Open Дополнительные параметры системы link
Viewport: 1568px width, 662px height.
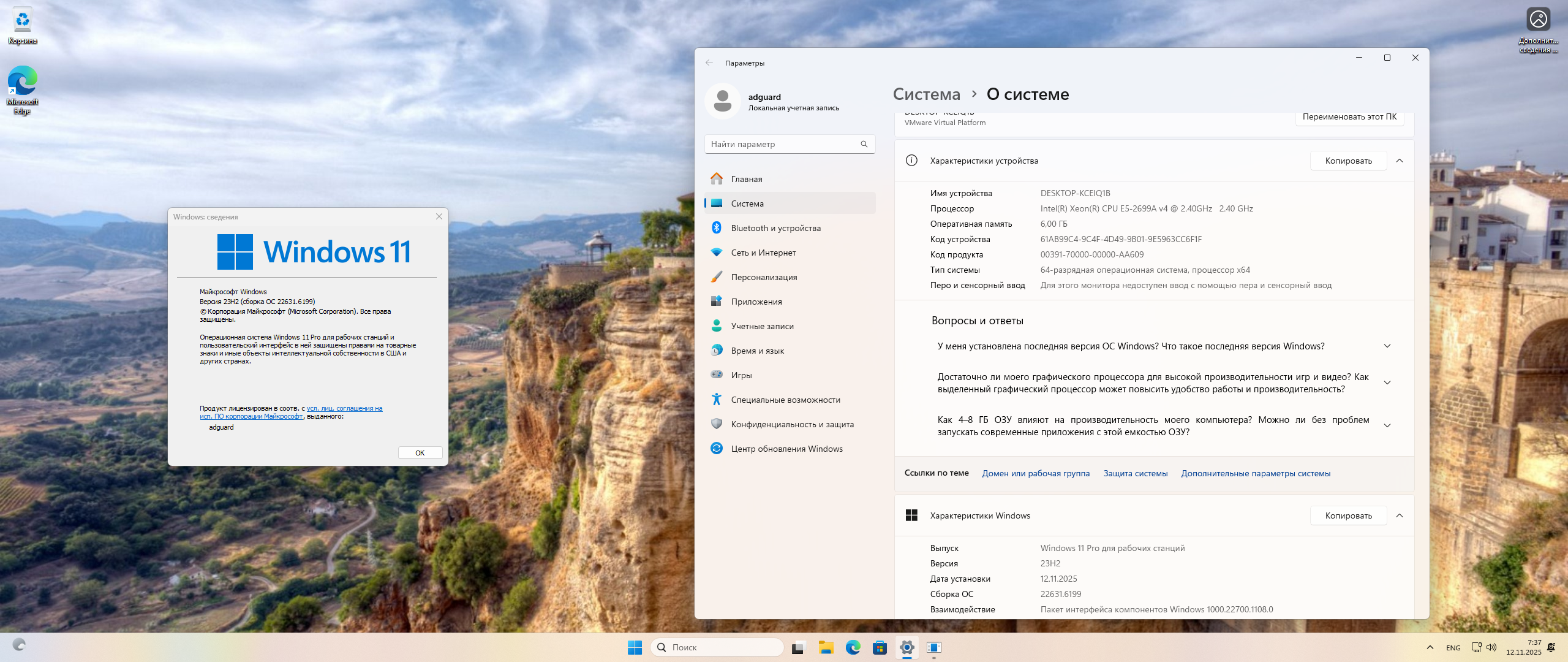[x=1256, y=473]
